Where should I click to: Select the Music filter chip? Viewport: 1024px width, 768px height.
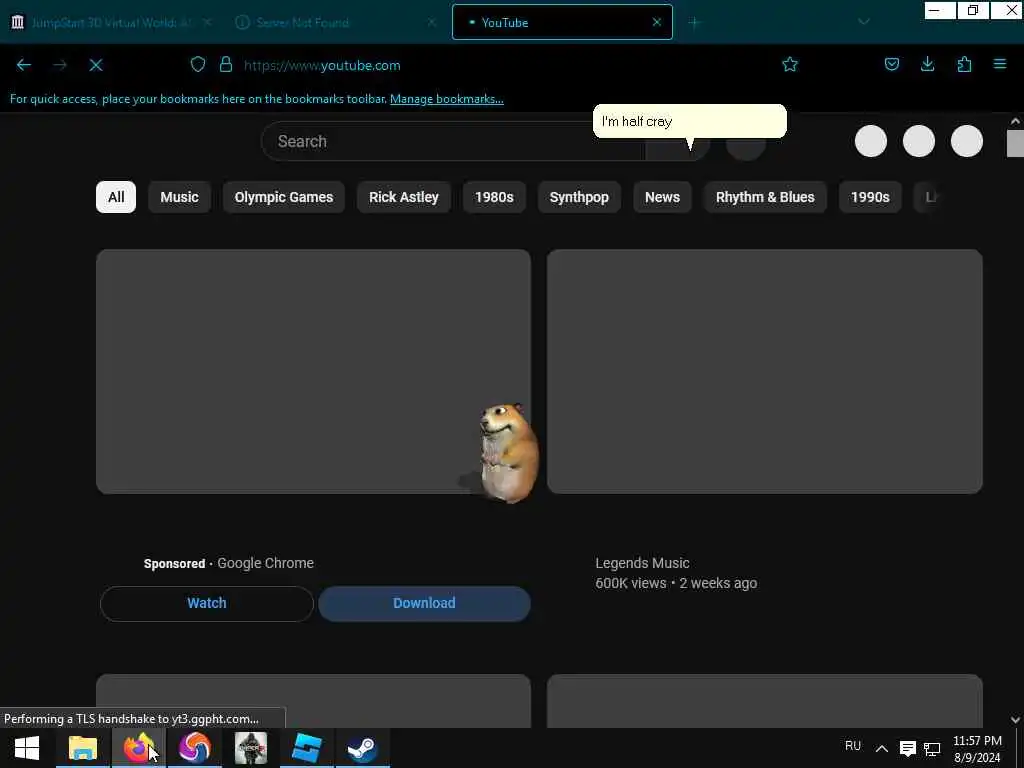179,197
